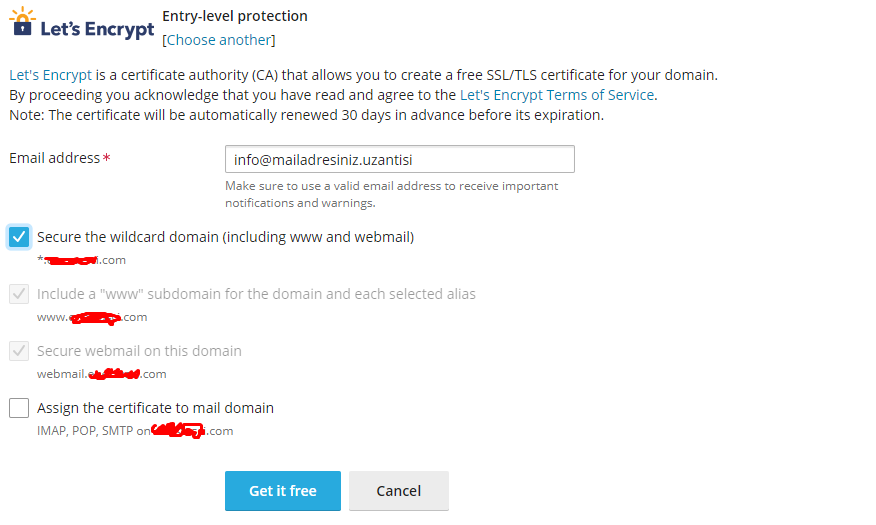Click the IMAP, POP, SMTP description text
Image resolution: width=876 pixels, height=525 pixels.
[x=135, y=431]
